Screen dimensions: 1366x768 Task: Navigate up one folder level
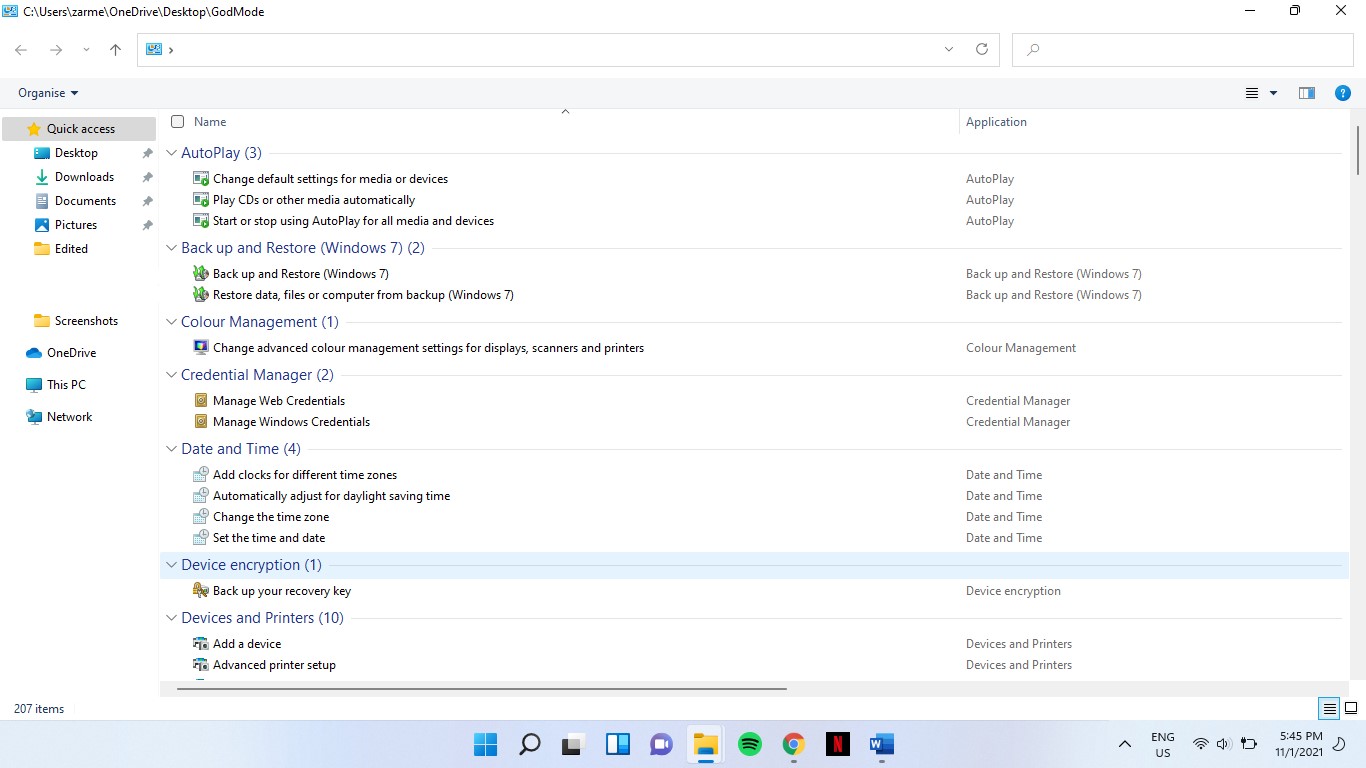115,49
